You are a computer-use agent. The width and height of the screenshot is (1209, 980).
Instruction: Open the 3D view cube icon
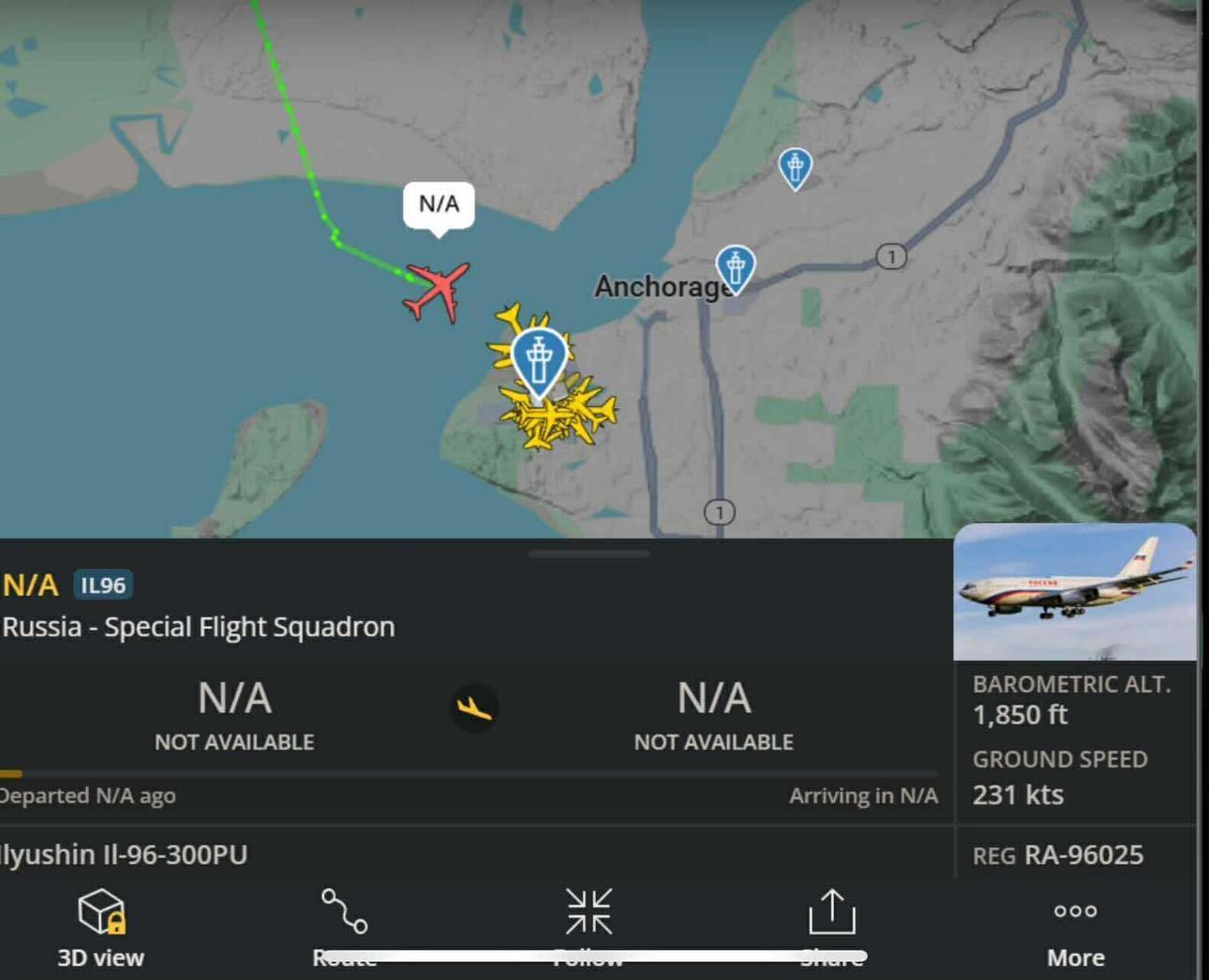pos(101,911)
